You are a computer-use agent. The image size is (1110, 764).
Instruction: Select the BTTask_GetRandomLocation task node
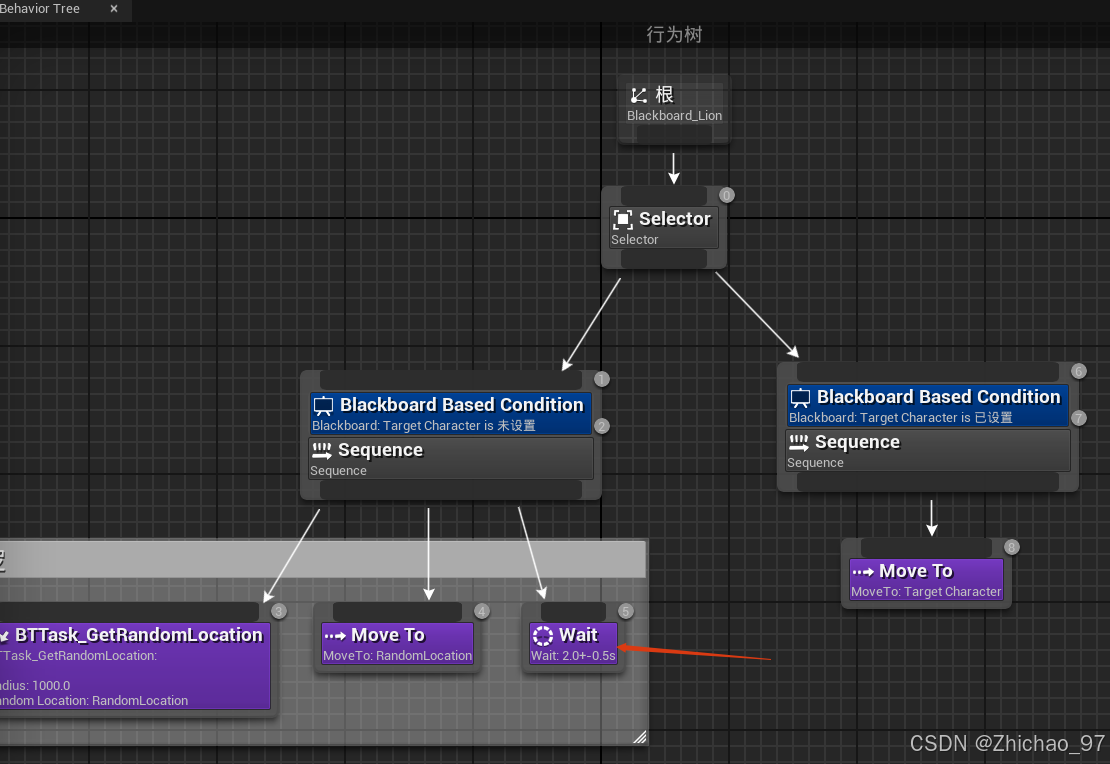[135, 666]
